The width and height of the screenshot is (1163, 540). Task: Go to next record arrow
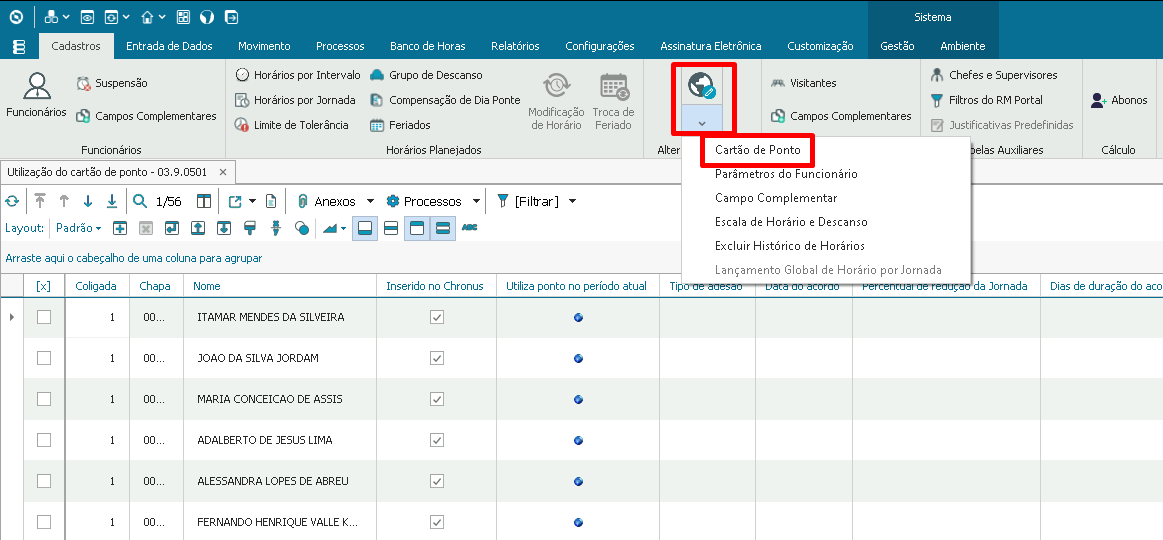click(88, 201)
